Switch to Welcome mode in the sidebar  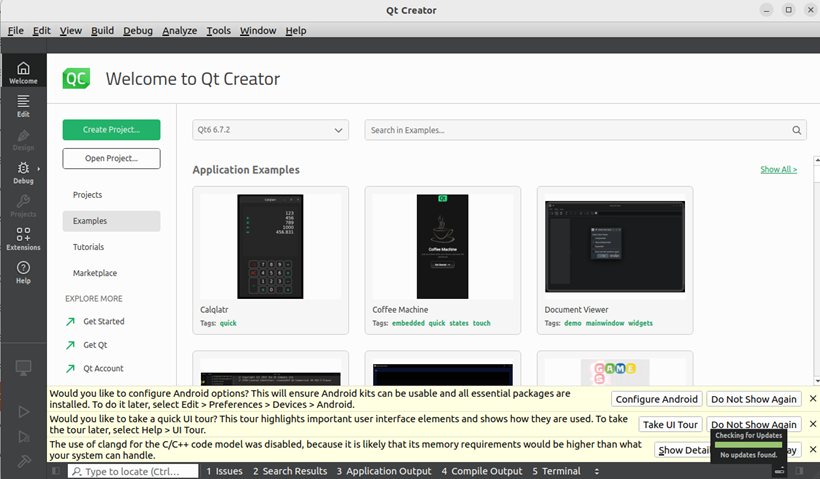pyautogui.click(x=23, y=72)
